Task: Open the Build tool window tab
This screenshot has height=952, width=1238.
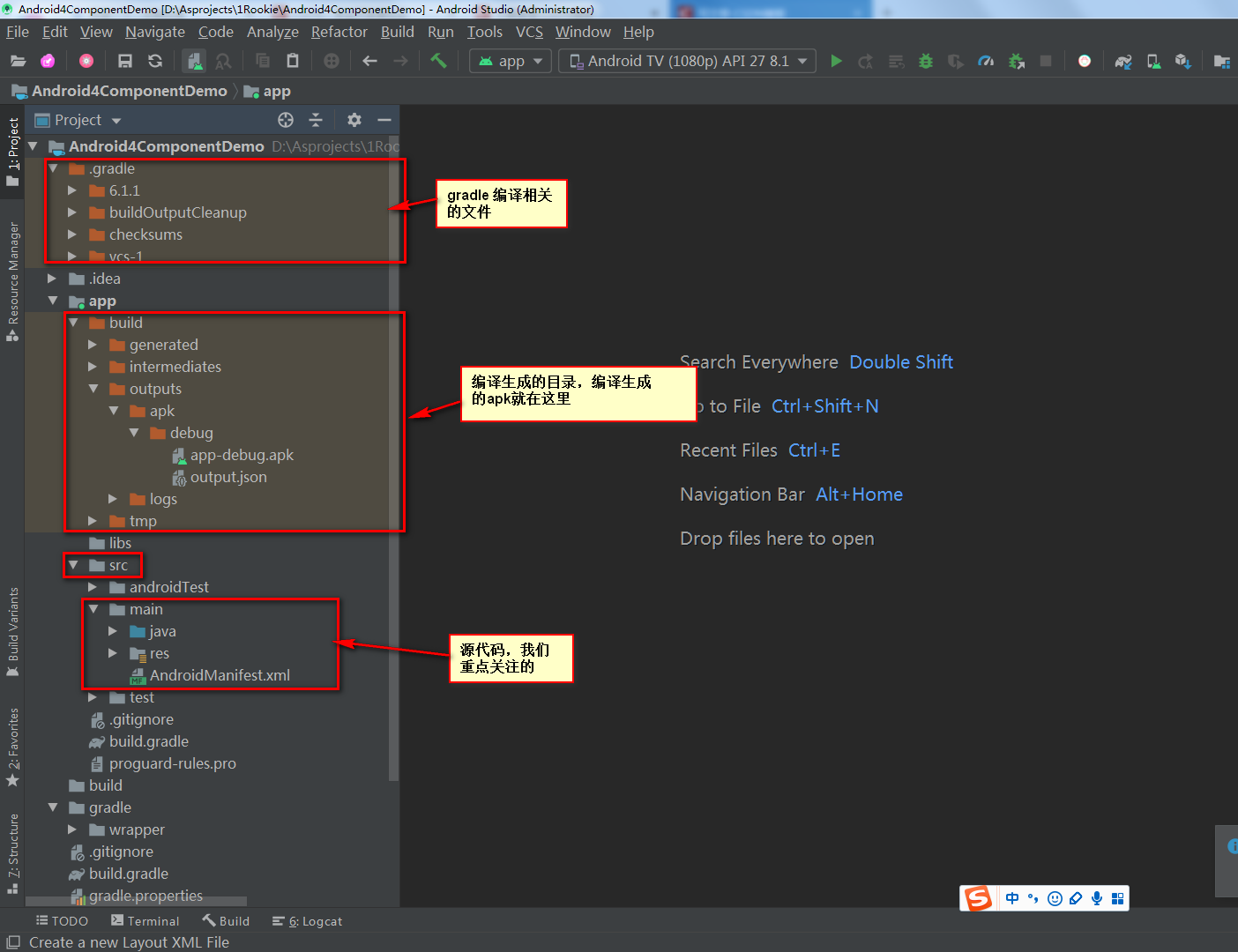Action: pyautogui.click(x=226, y=921)
